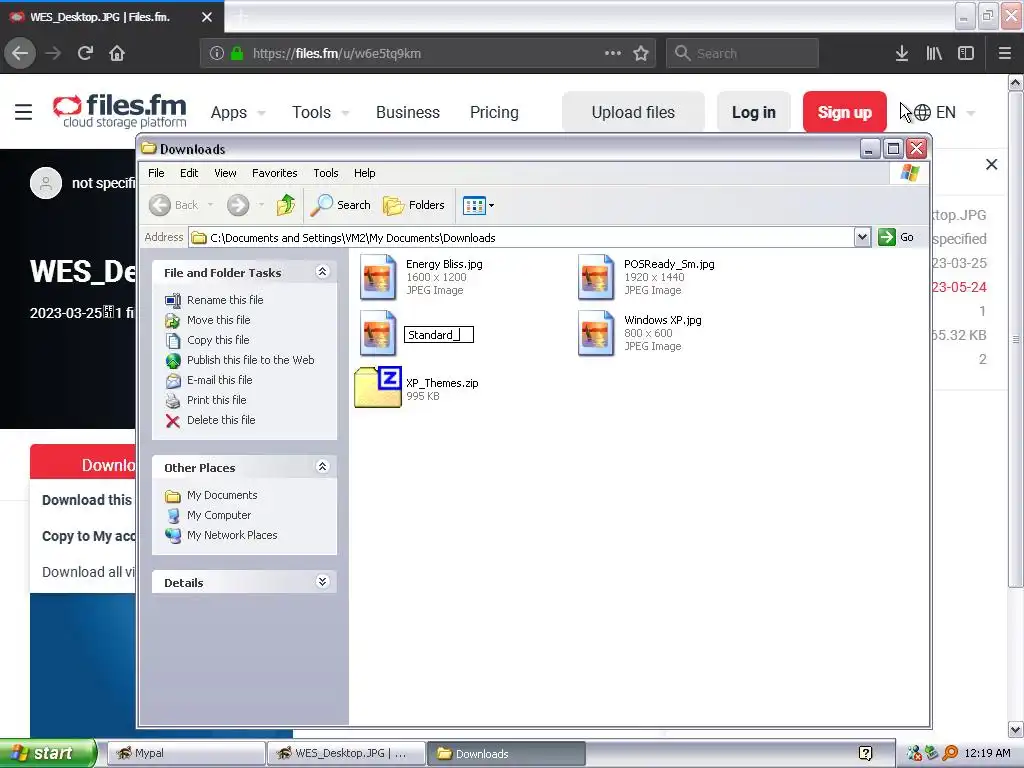1024x768 pixels.
Task: Collapse Other Places panel
Action: [x=323, y=466]
